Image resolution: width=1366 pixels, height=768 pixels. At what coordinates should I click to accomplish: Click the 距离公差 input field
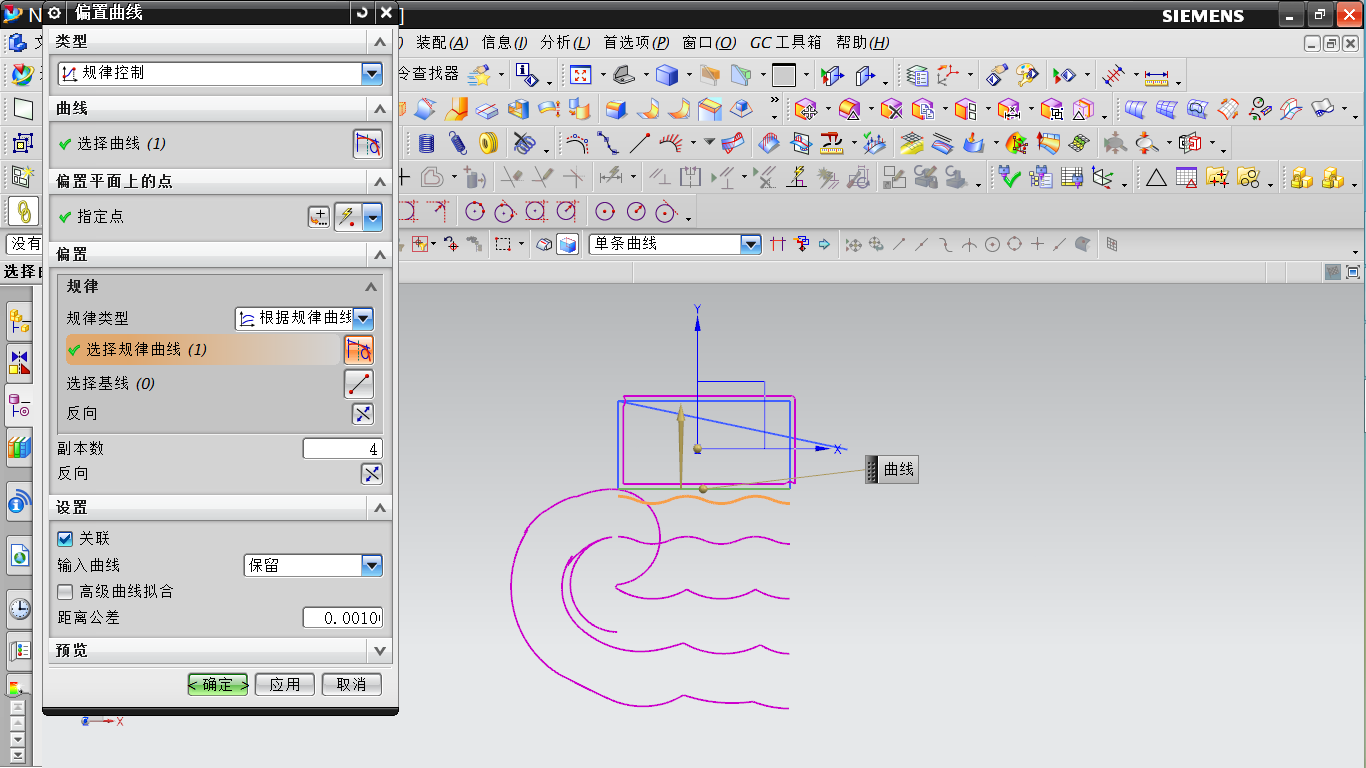[x=342, y=618]
